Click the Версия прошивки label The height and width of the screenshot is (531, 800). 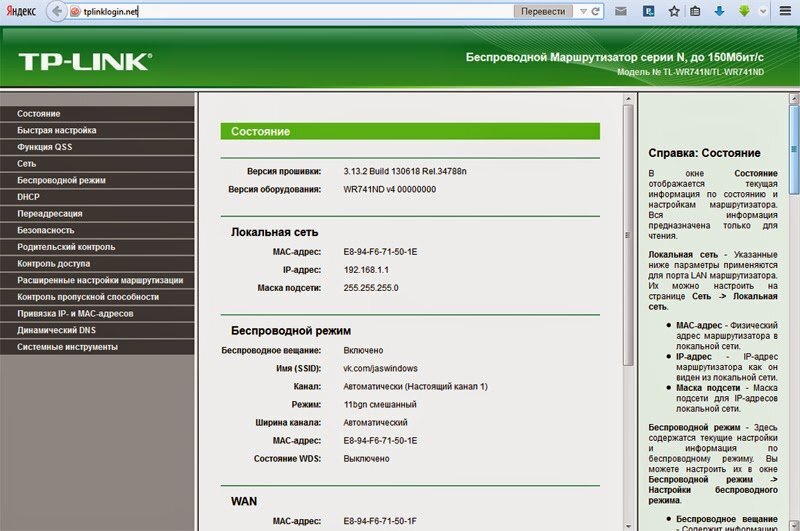(284, 171)
